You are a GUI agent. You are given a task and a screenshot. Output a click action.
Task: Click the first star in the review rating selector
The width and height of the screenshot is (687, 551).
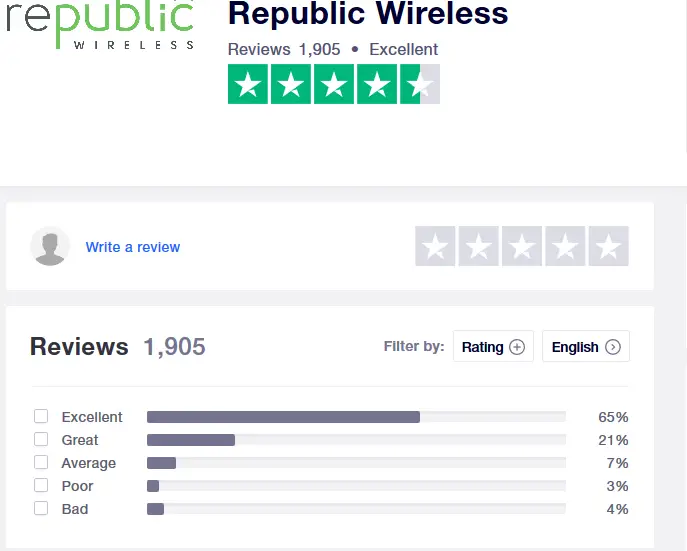[435, 246]
